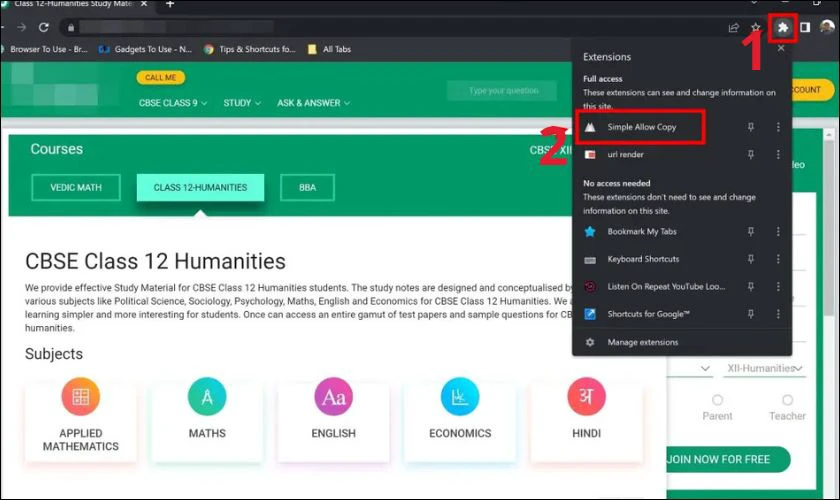The height and width of the screenshot is (500, 840).
Task: Select Listen On Repeat YouTube Looper extension
Action: click(x=666, y=287)
